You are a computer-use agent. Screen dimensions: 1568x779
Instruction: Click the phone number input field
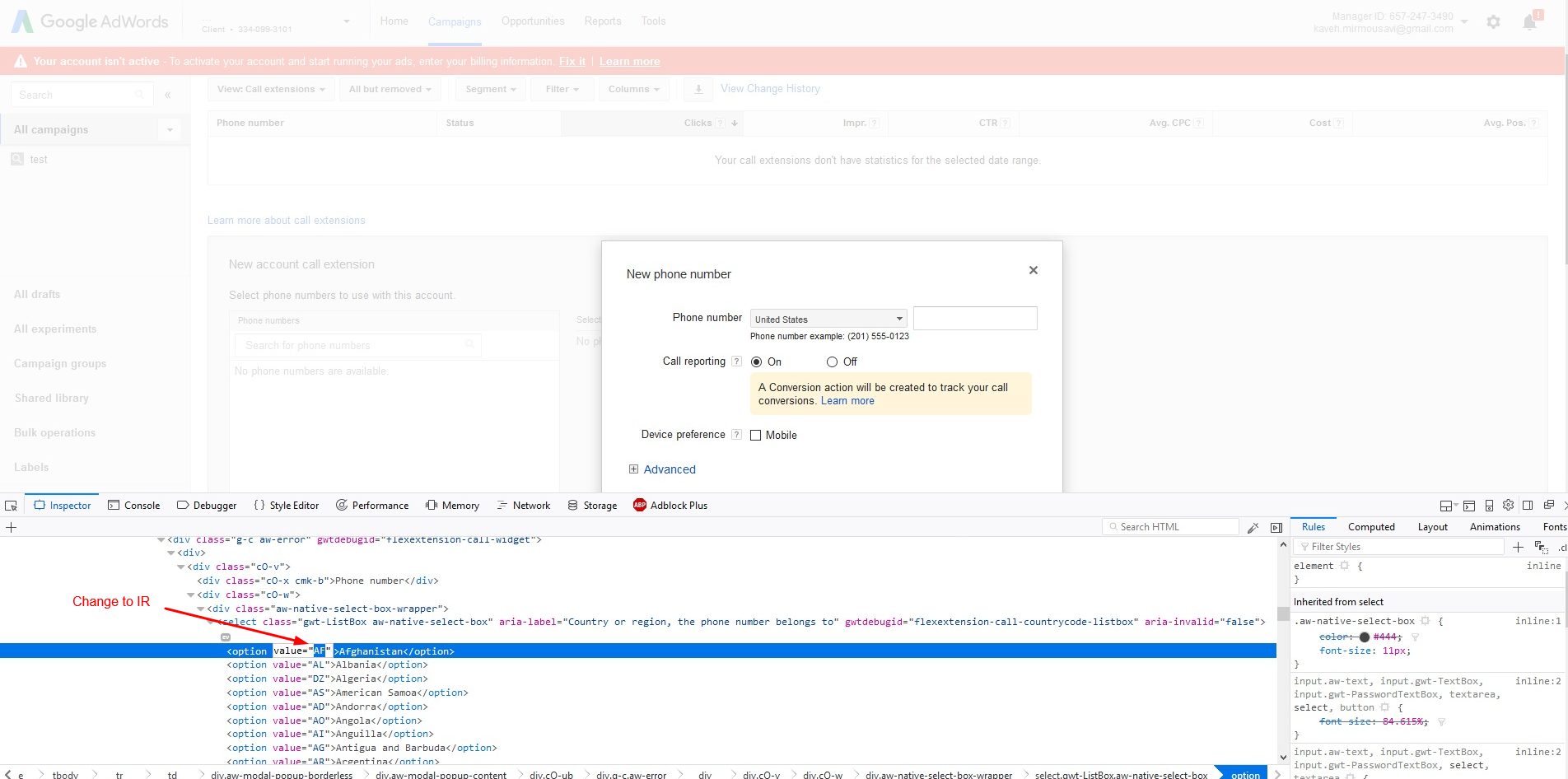coord(975,319)
